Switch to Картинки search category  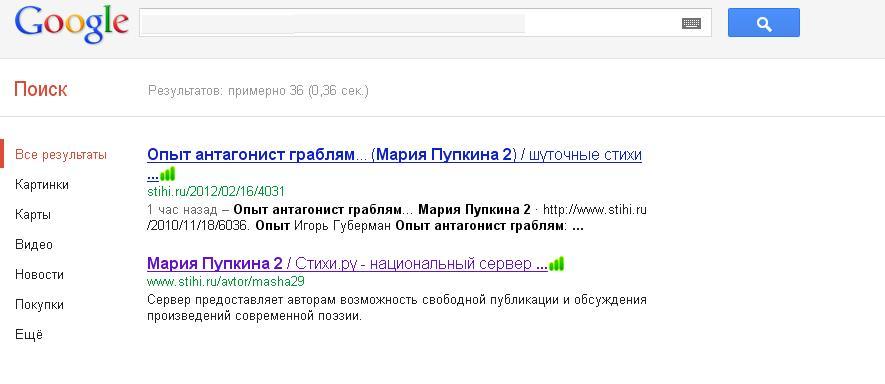click(x=42, y=185)
